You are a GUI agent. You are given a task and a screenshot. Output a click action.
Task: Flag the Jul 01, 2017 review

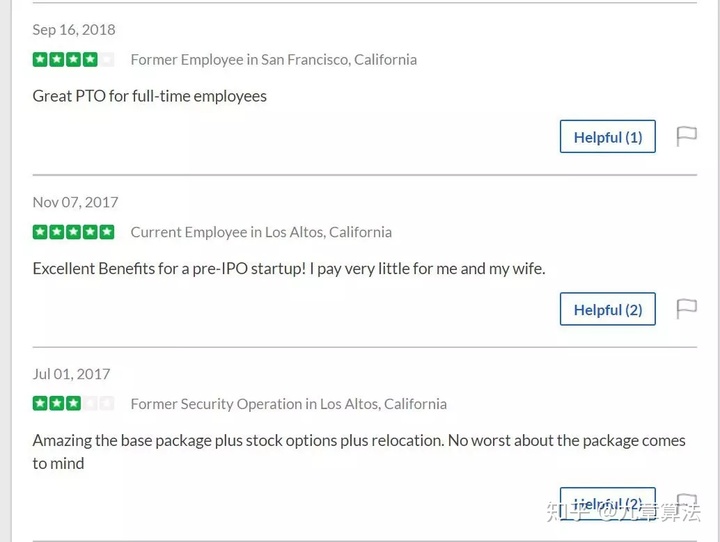tap(686, 500)
